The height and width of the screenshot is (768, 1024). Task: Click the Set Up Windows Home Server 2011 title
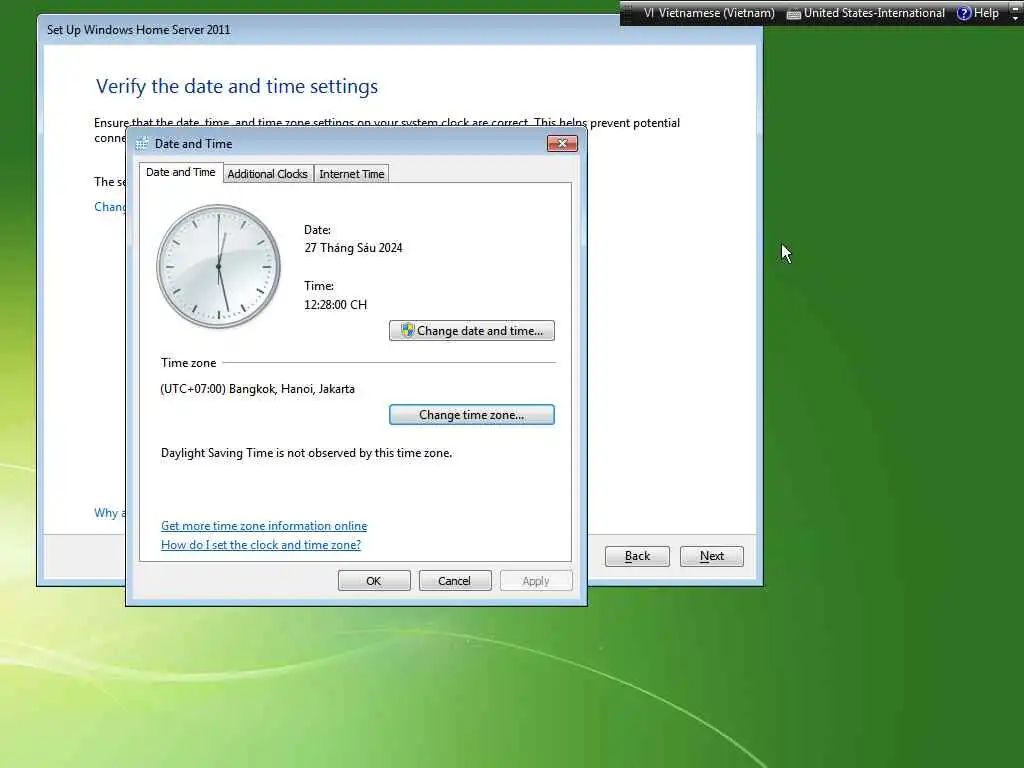click(138, 30)
